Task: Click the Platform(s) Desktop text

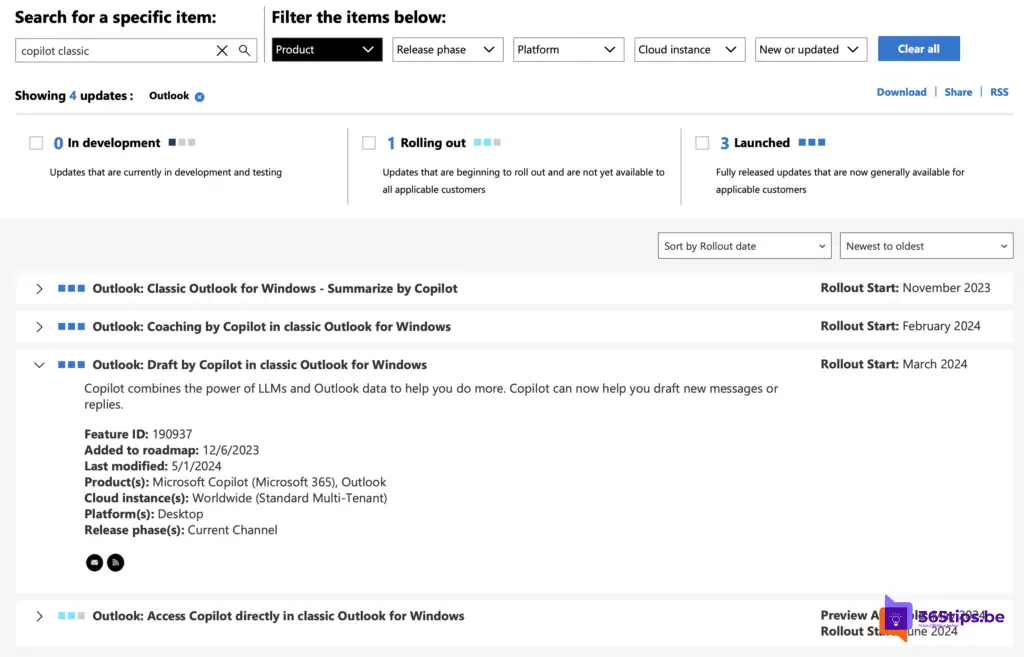Action: point(144,514)
